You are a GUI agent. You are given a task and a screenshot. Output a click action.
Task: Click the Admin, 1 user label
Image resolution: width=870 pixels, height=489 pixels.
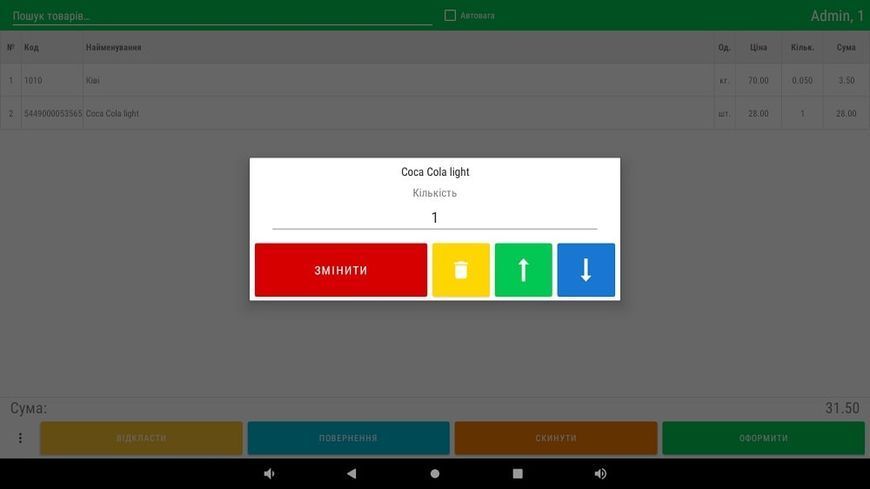(837, 16)
